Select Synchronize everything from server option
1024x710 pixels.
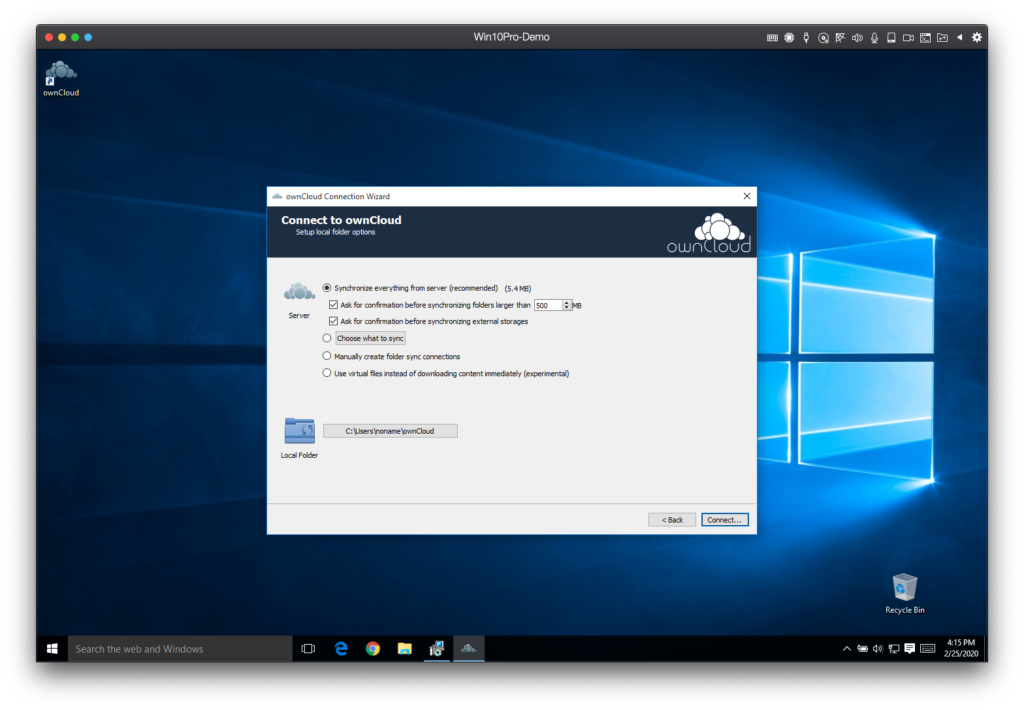(x=327, y=287)
